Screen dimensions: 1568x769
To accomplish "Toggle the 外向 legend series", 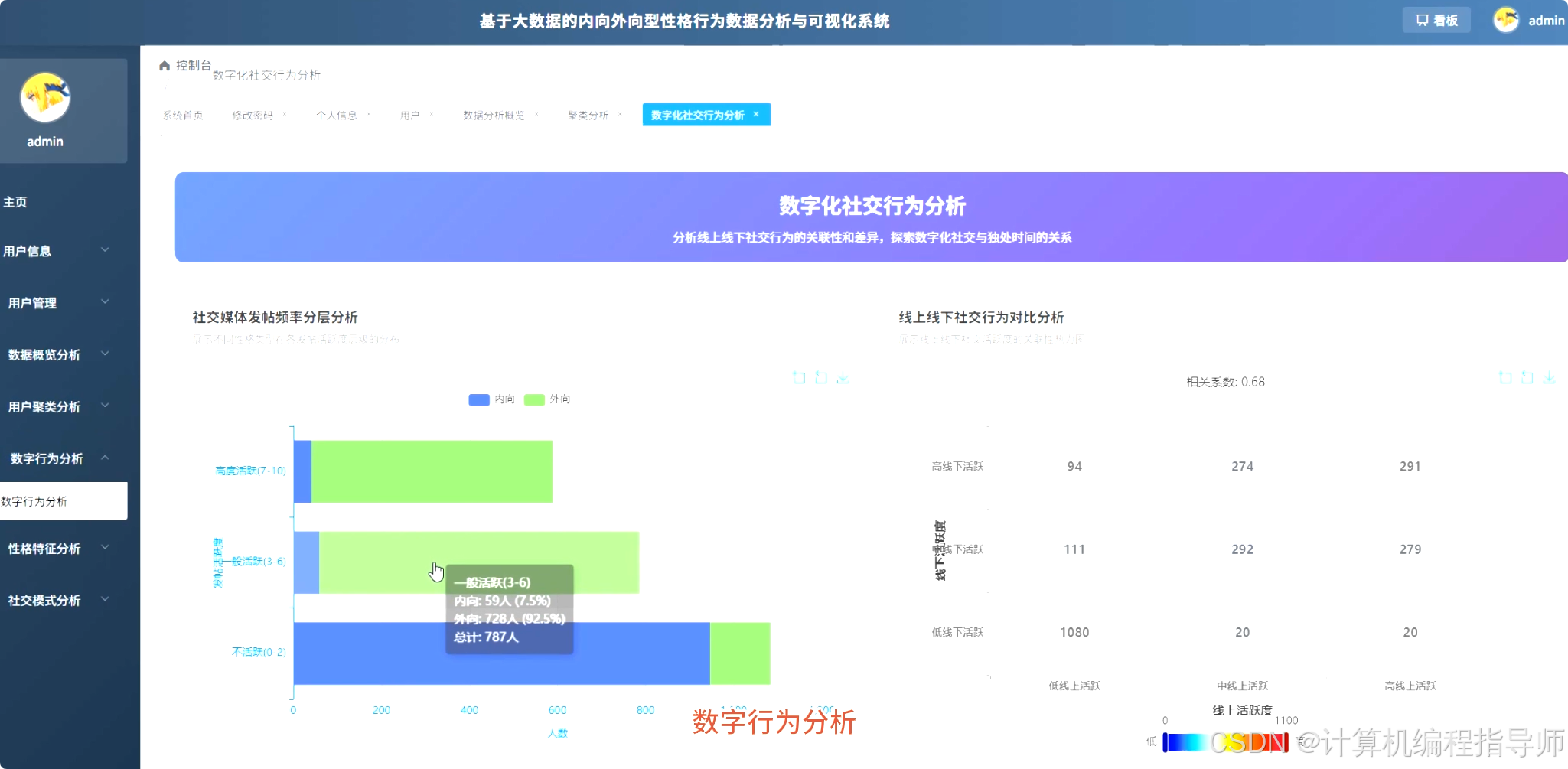I will tap(547, 399).
